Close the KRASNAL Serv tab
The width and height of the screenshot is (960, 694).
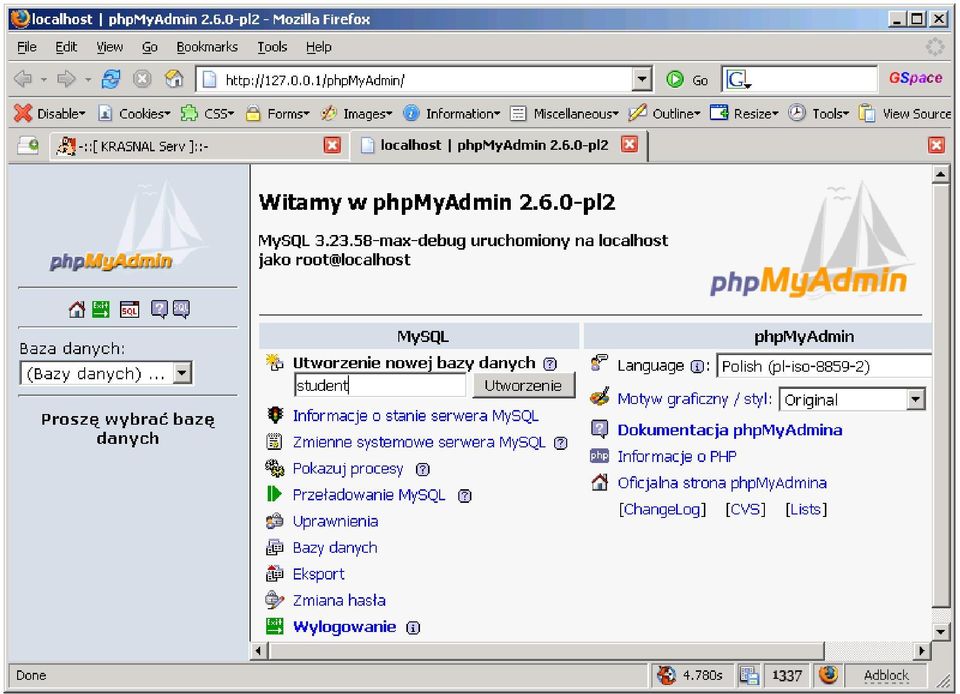332,146
